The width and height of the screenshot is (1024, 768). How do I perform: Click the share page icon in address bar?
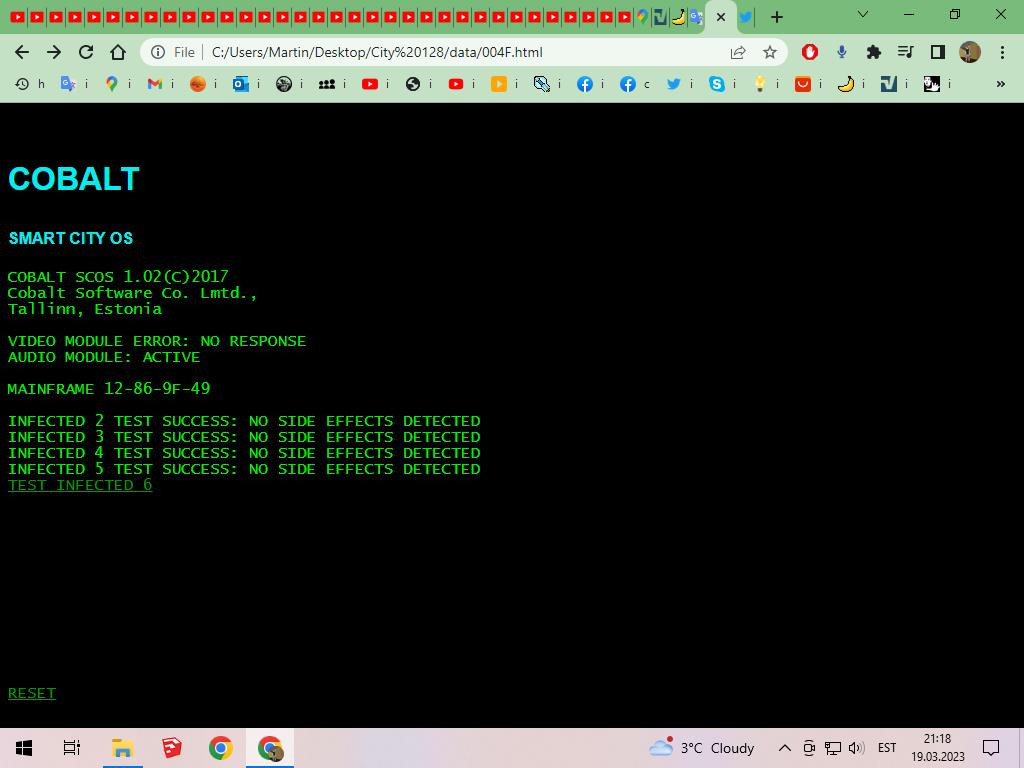(738, 52)
